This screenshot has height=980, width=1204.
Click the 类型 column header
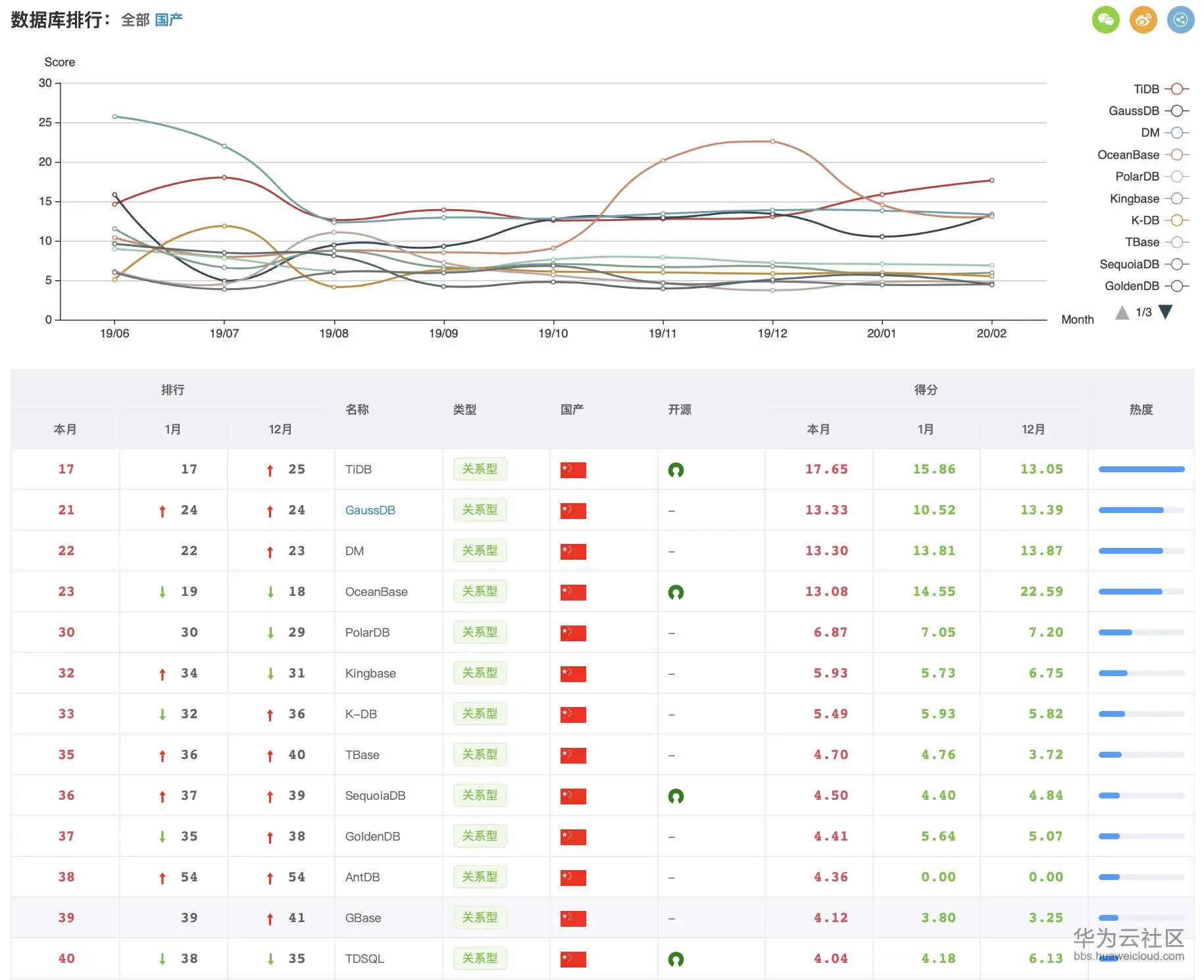pyautogui.click(x=464, y=410)
